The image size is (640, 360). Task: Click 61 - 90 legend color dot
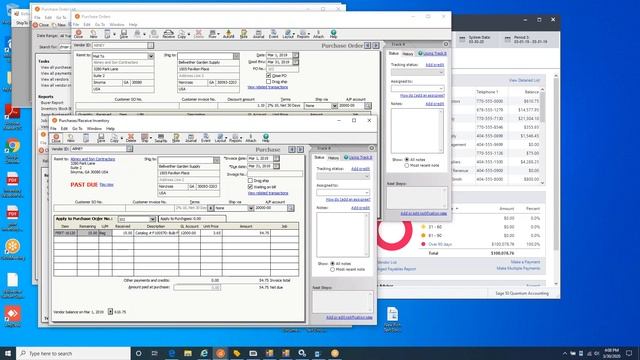pos(423,236)
